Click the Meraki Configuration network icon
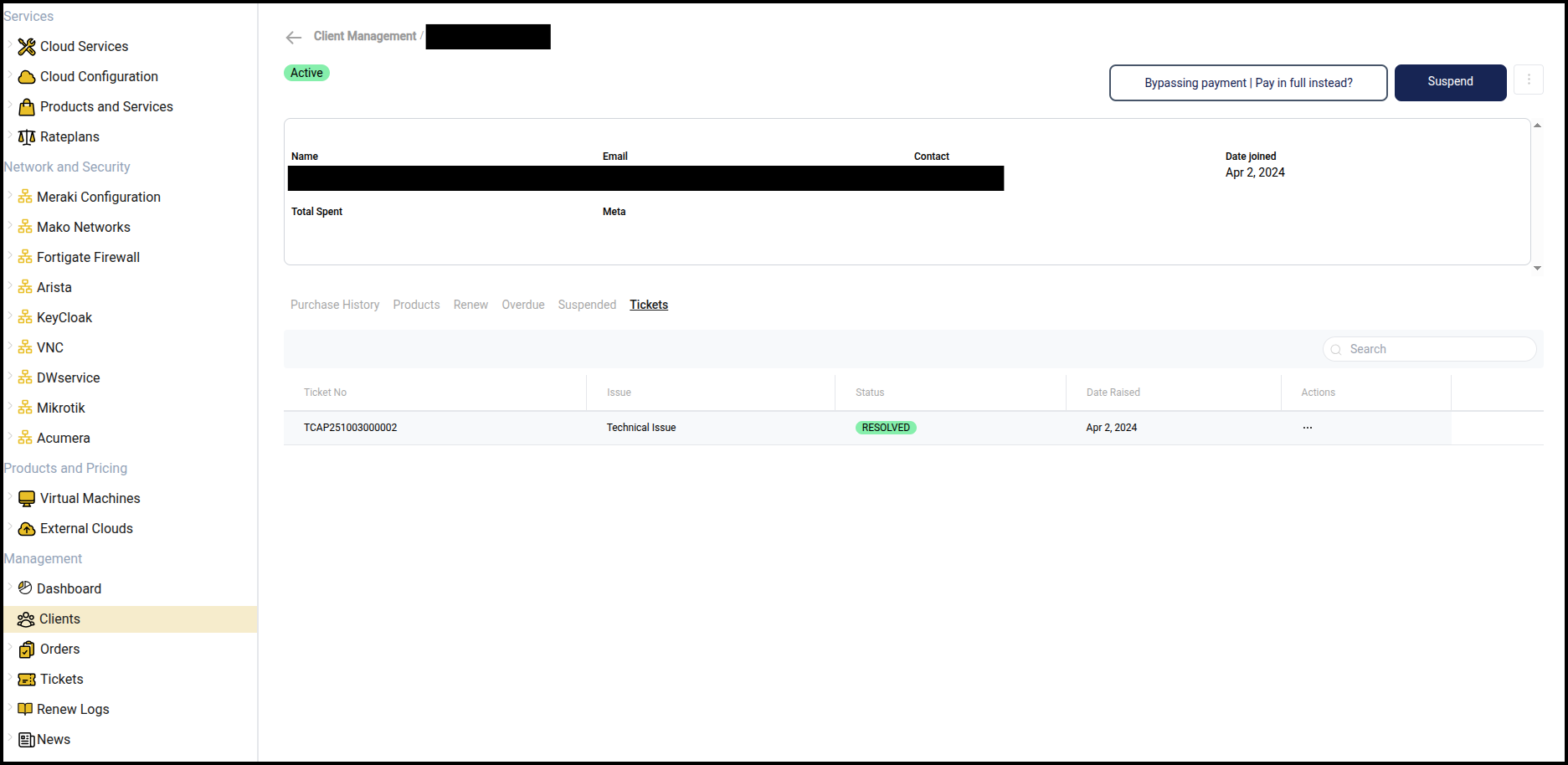This screenshot has height=765, width=1568. [x=25, y=197]
